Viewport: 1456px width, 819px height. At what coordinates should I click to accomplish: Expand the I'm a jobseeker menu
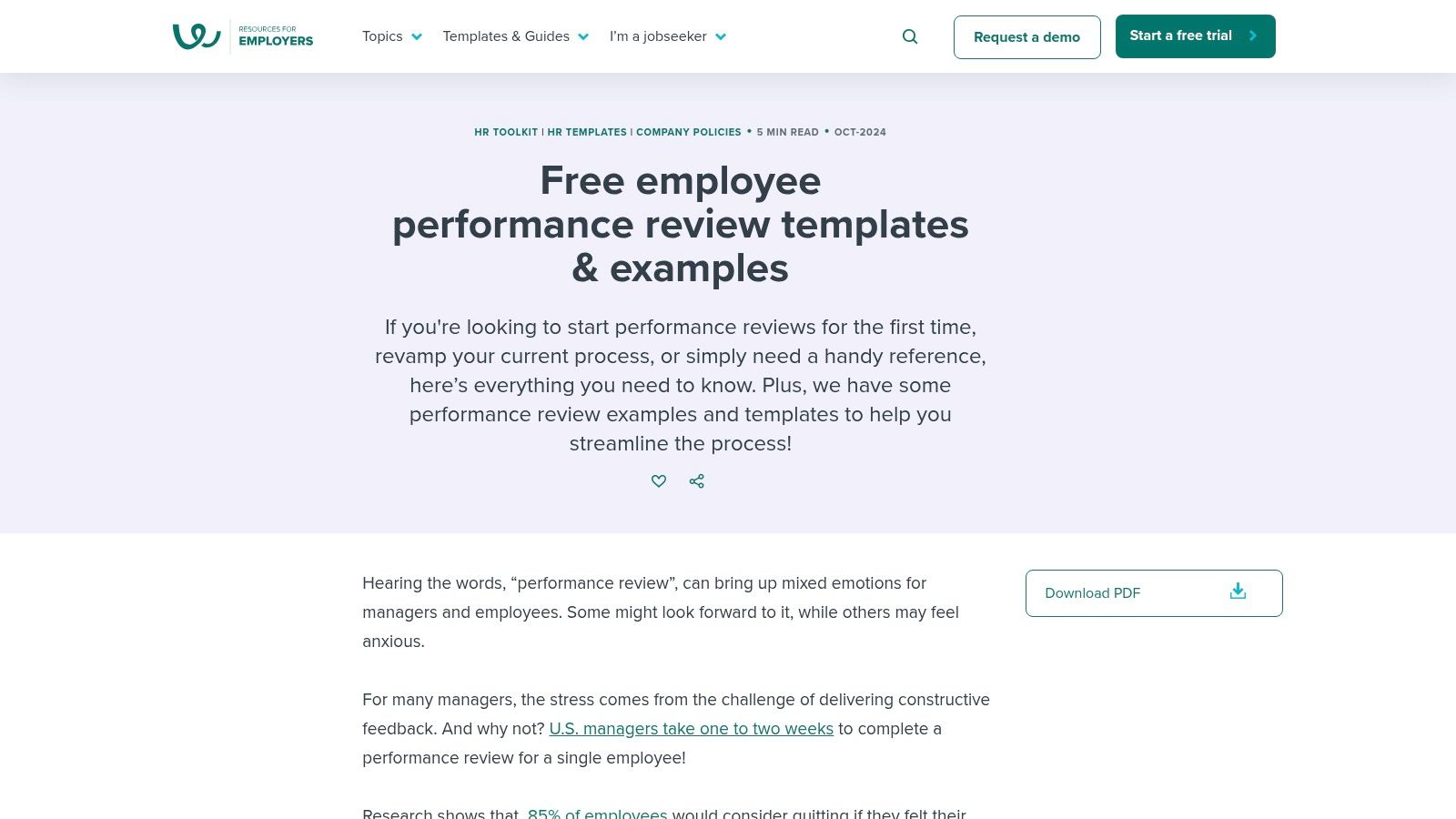(x=658, y=36)
